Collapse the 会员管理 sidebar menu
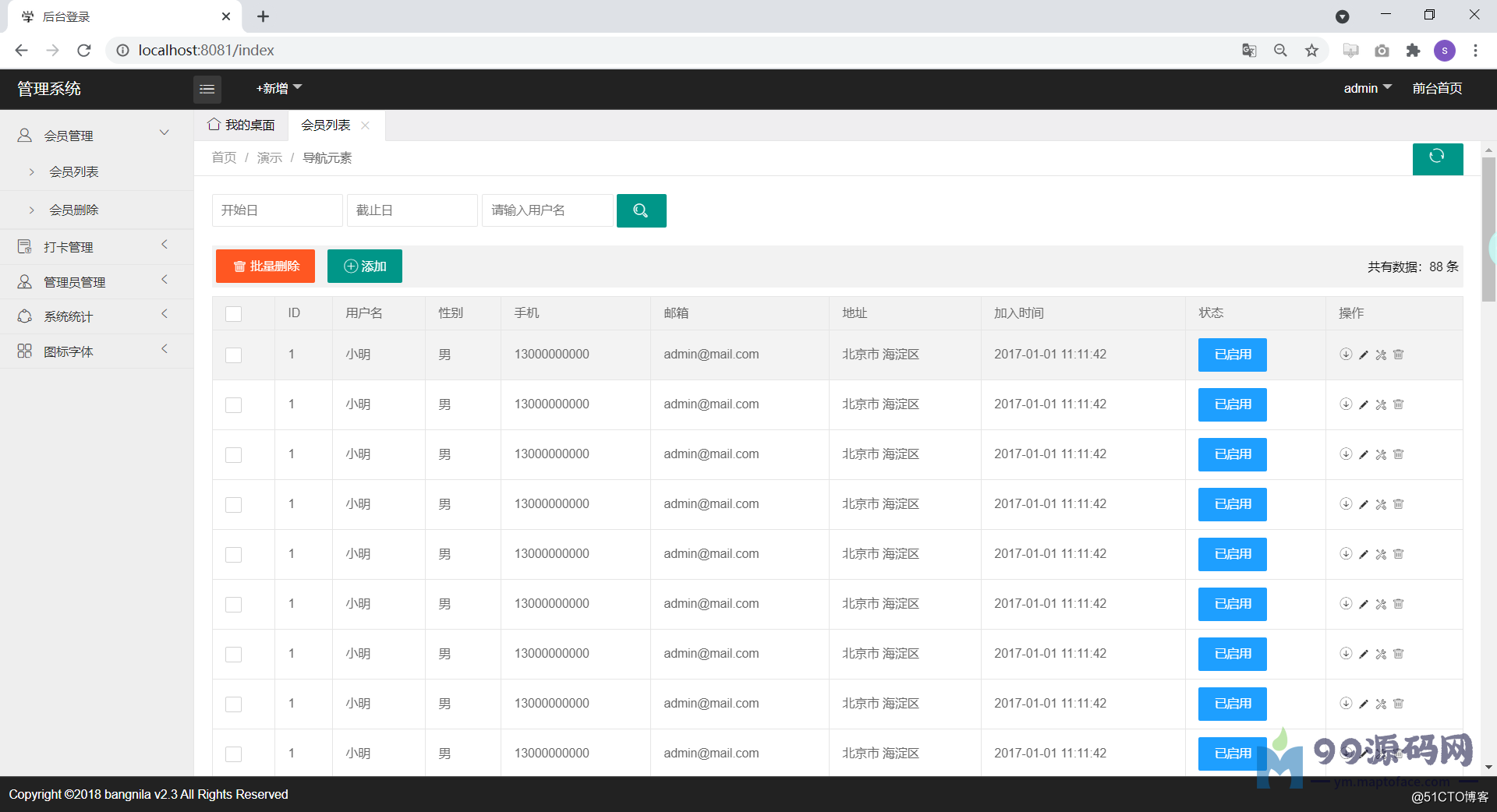The width and height of the screenshot is (1497, 812). click(x=97, y=135)
